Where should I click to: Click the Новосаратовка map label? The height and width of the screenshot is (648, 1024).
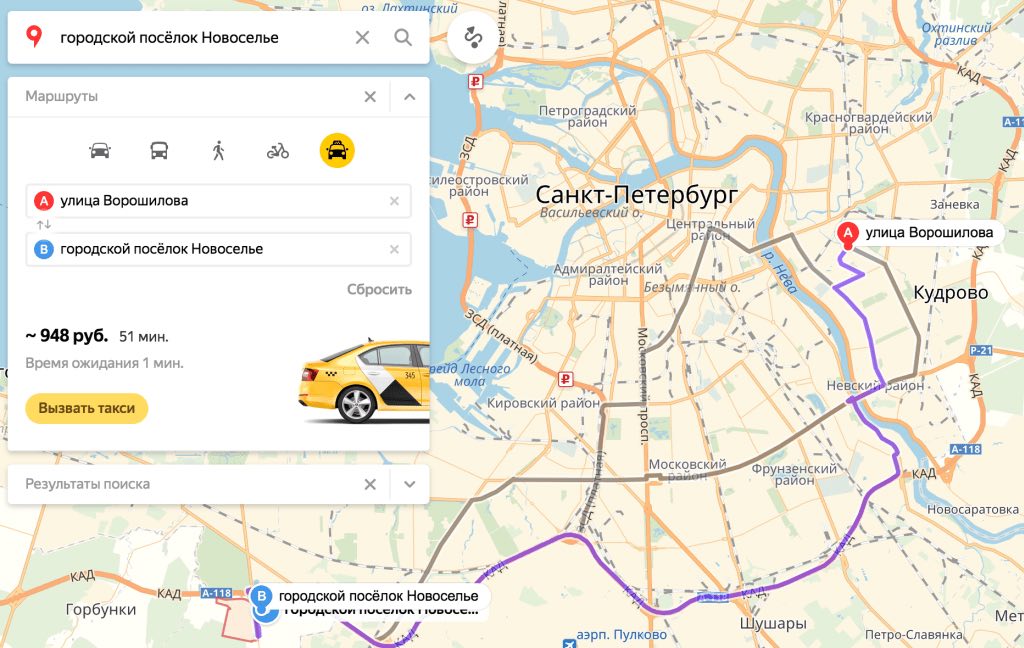[972, 510]
